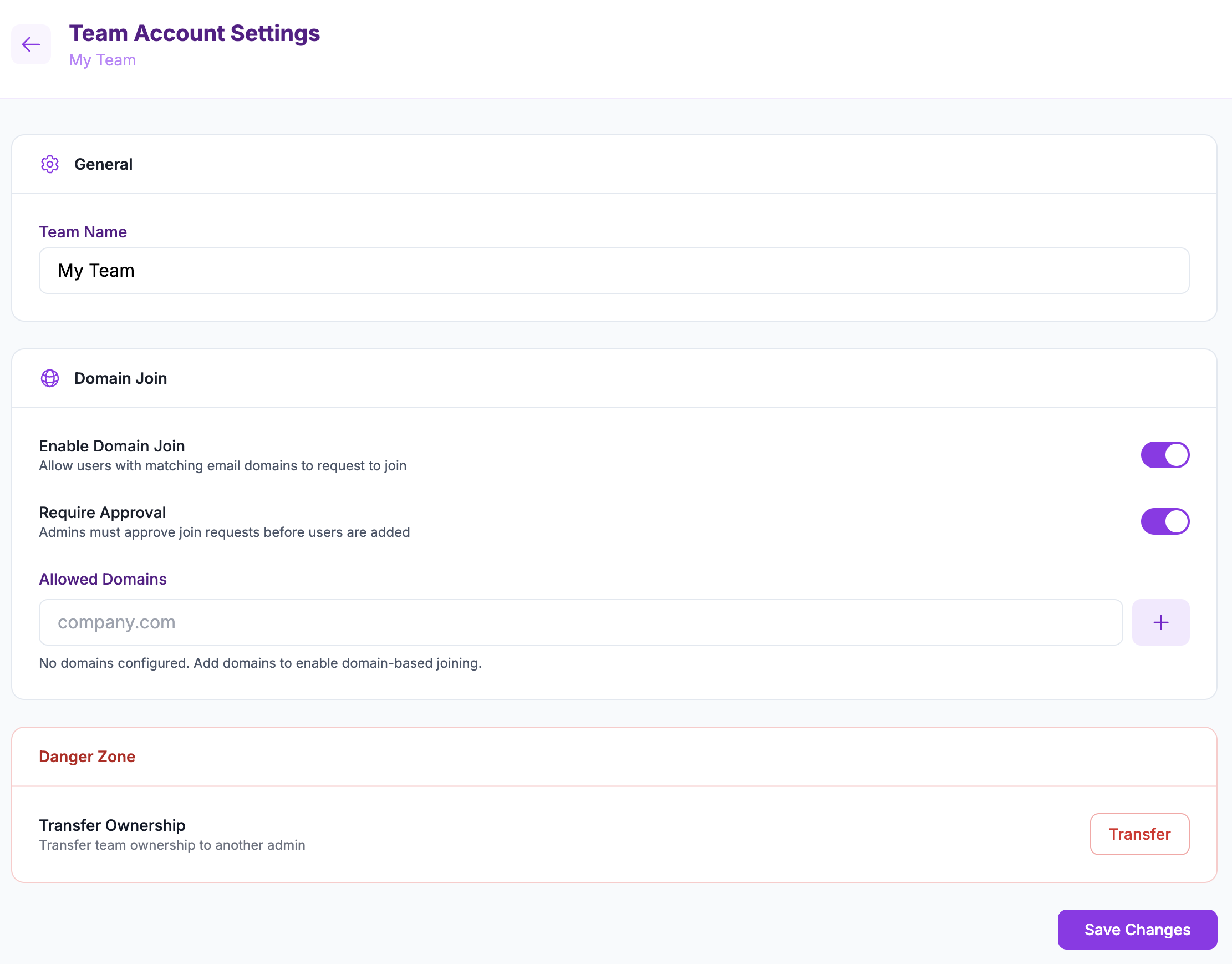Image resolution: width=1232 pixels, height=964 pixels.
Task: Click the Transfer button
Action: click(x=1139, y=834)
